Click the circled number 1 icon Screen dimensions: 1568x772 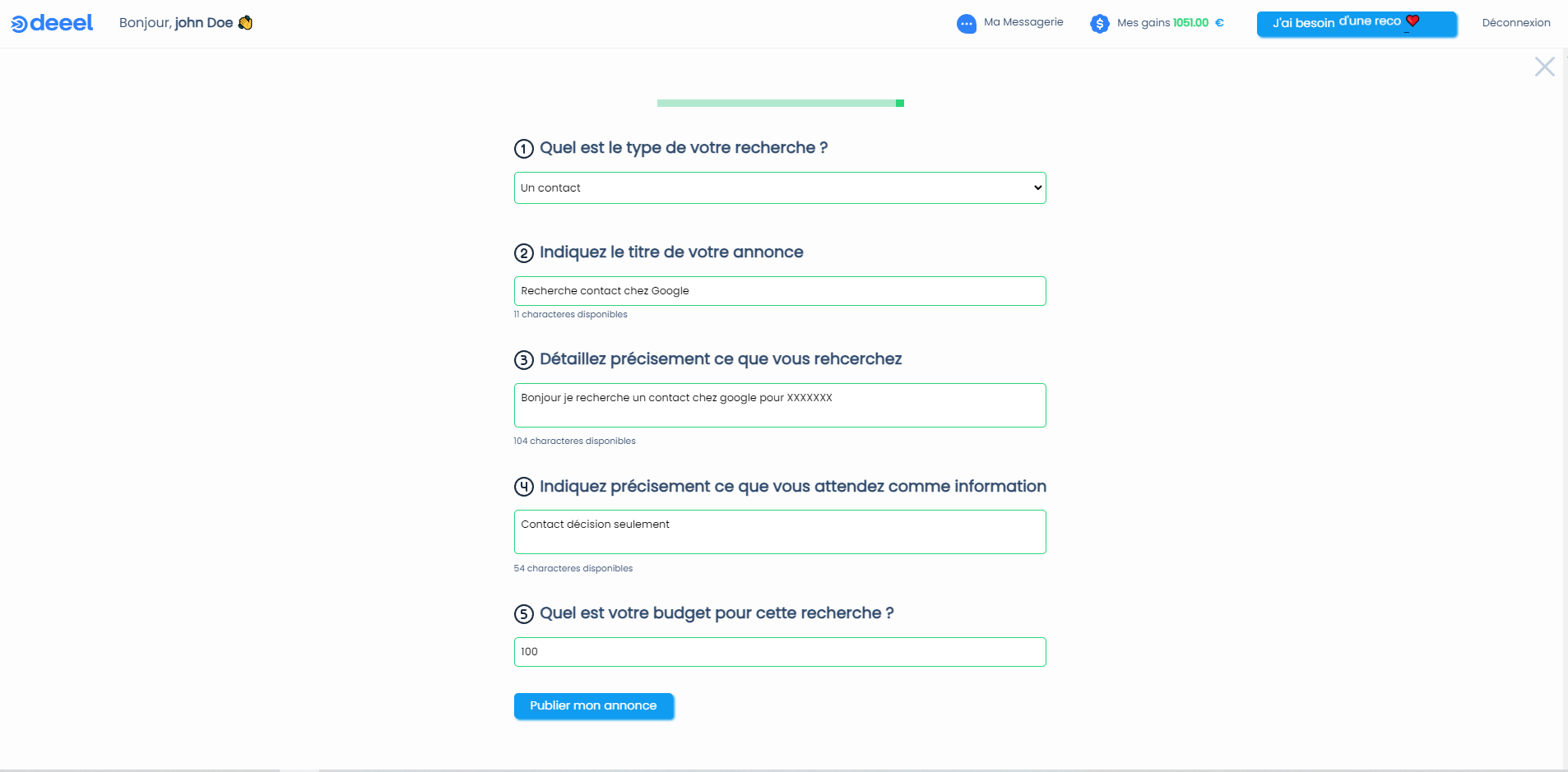point(524,149)
